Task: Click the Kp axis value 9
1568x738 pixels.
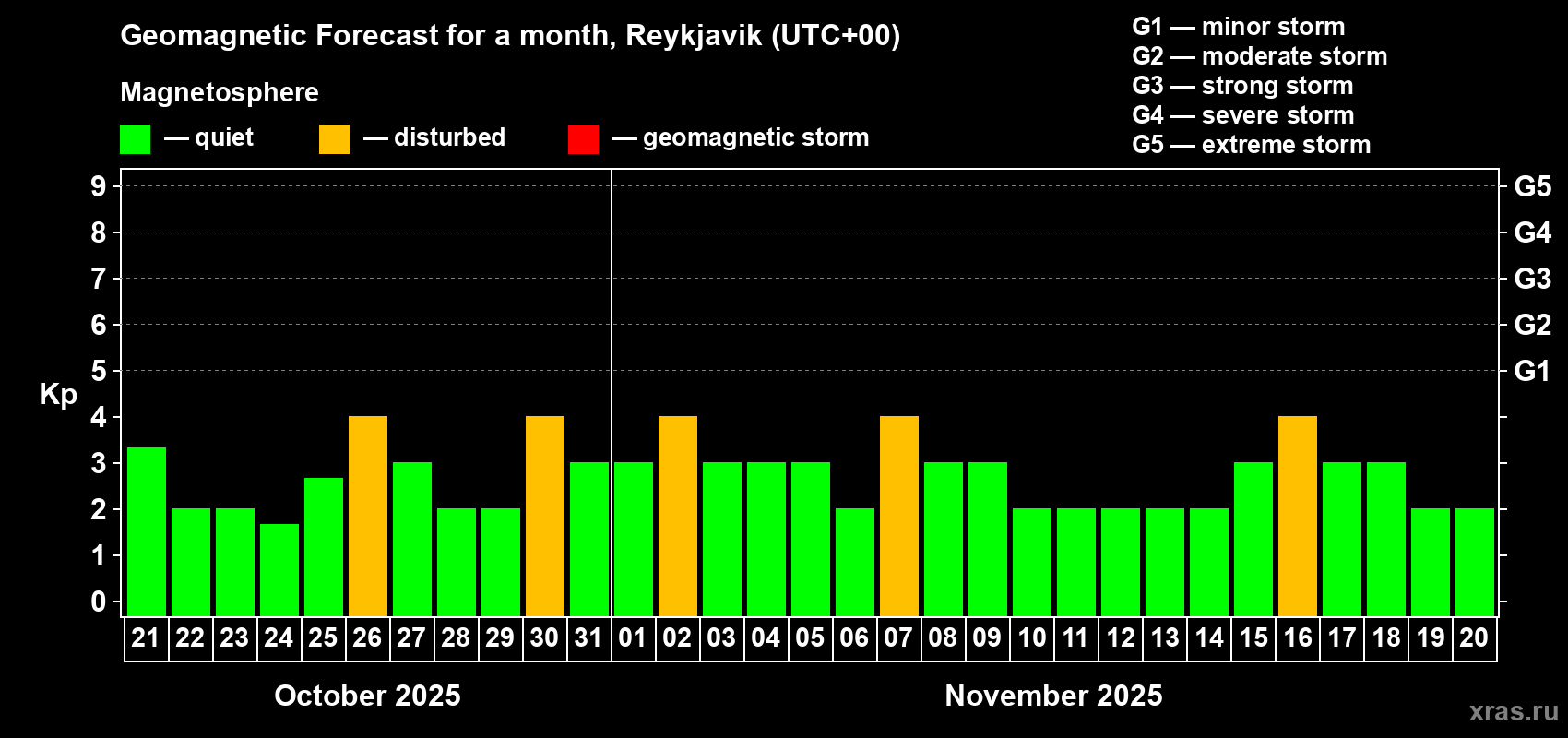Action: pos(99,186)
